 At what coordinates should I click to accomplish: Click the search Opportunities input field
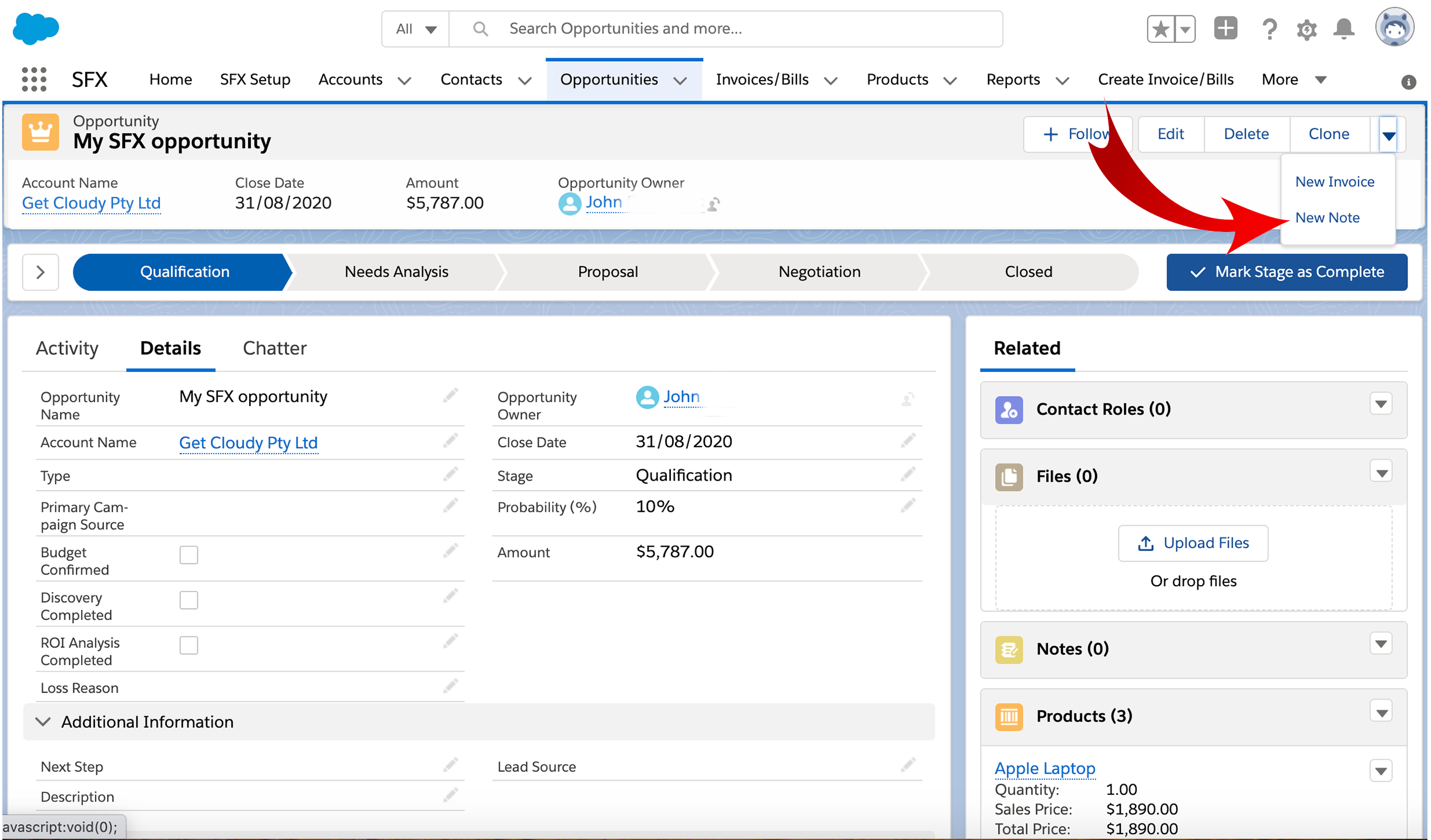pos(725,29)
